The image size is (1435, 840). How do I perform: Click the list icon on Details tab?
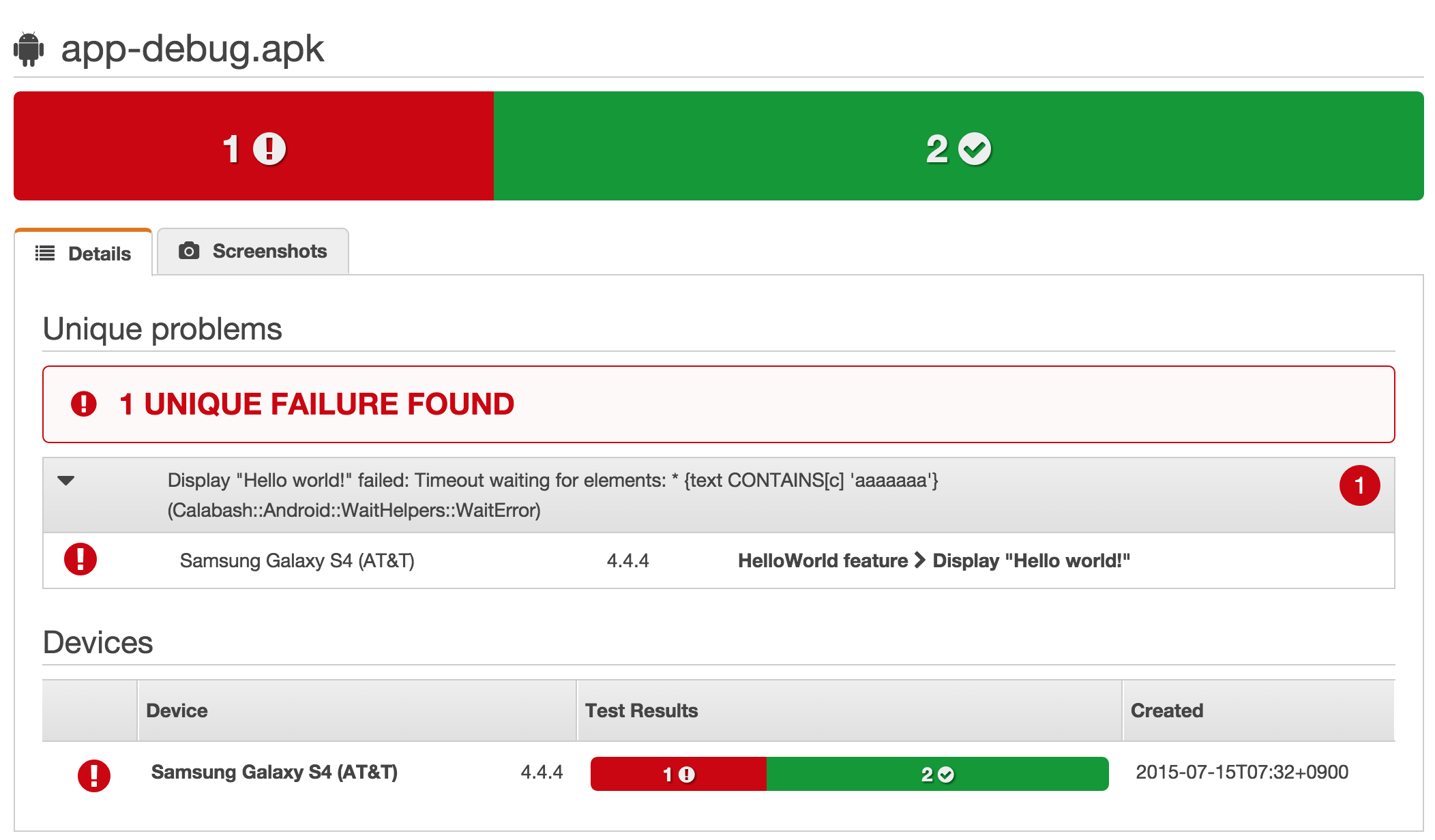[x=45, y=254]
